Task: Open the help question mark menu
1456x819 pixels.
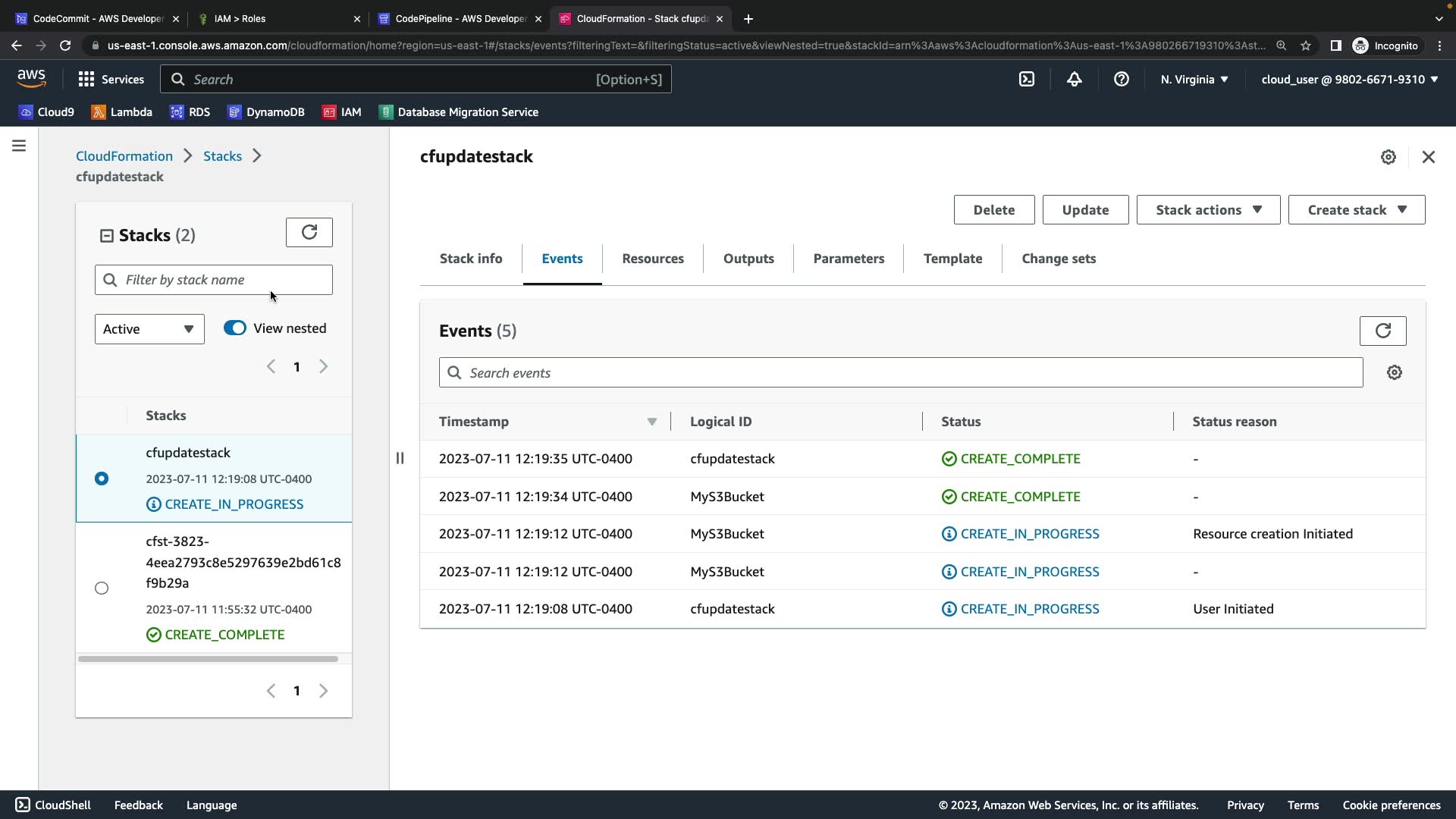Action: tap(1121, 79)
